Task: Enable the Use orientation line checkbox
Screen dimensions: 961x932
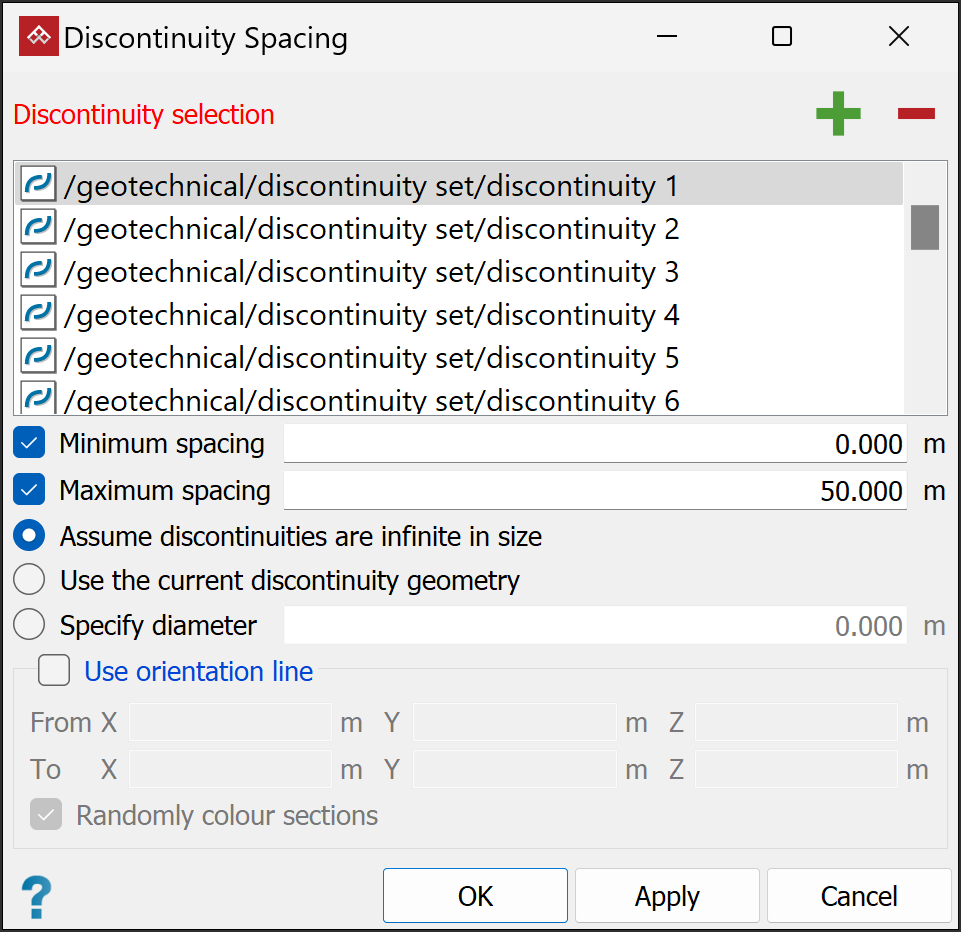Action: pos(54,671)
